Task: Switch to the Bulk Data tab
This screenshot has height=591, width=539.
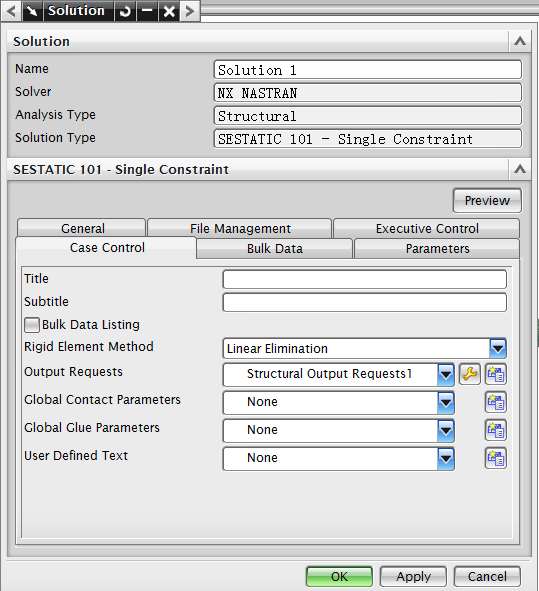Action: point(275,249)
